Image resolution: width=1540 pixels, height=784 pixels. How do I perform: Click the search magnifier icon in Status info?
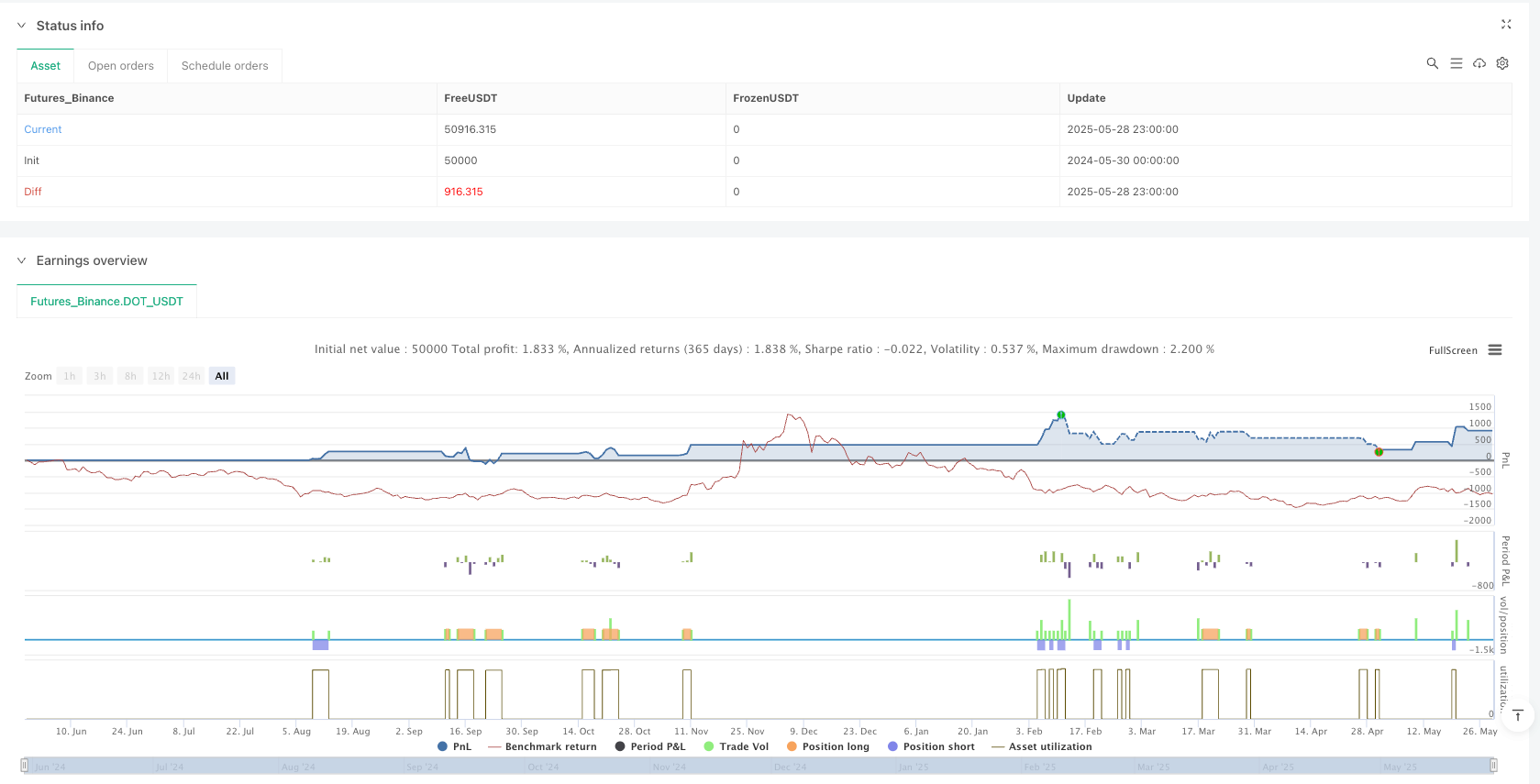tap(1432, 63)
